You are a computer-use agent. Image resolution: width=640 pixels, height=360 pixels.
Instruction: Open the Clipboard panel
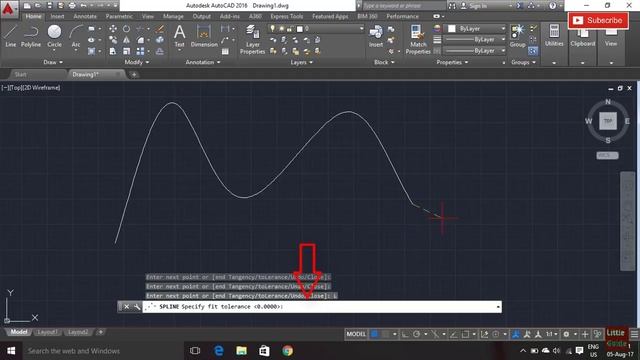[583, 38]
